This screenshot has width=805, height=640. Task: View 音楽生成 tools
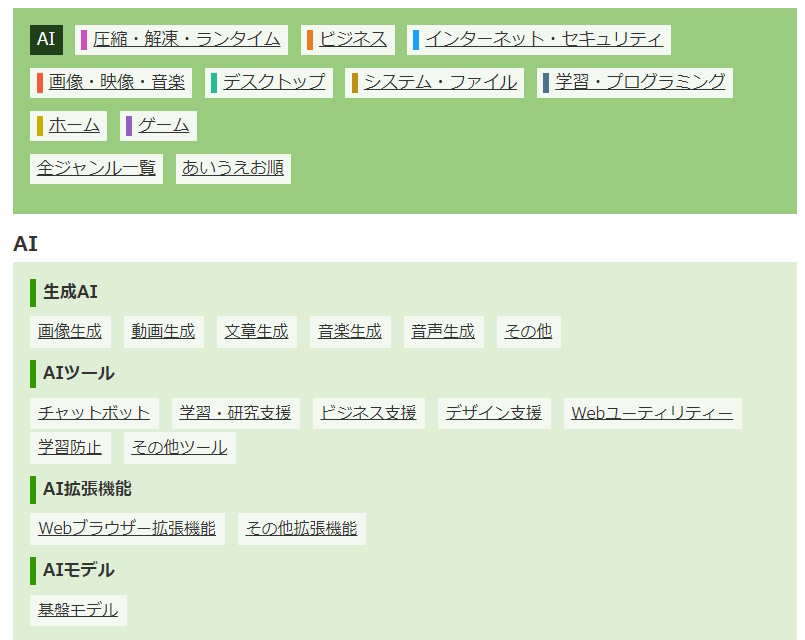point(348,331)
